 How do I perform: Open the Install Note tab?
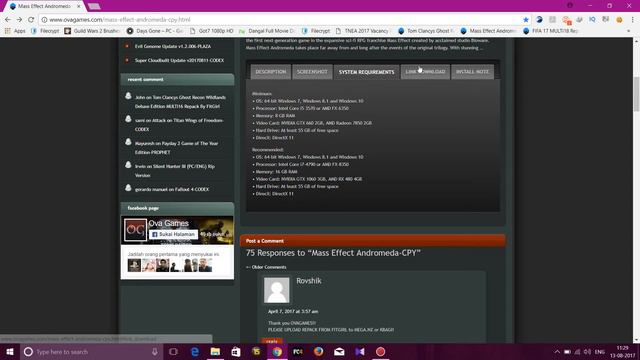pyautogui.click(x=472, y=72)
